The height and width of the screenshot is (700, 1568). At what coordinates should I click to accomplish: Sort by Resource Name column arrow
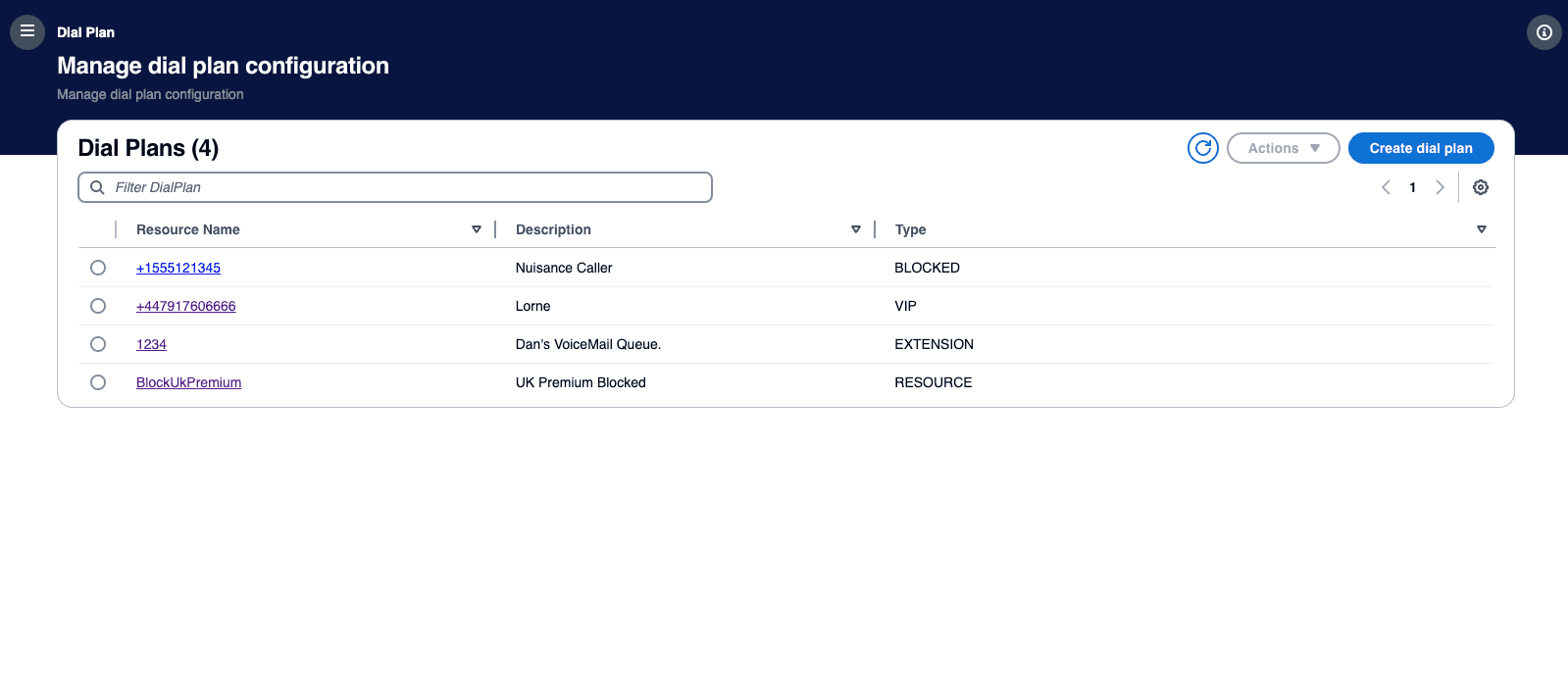coord(477,229)
